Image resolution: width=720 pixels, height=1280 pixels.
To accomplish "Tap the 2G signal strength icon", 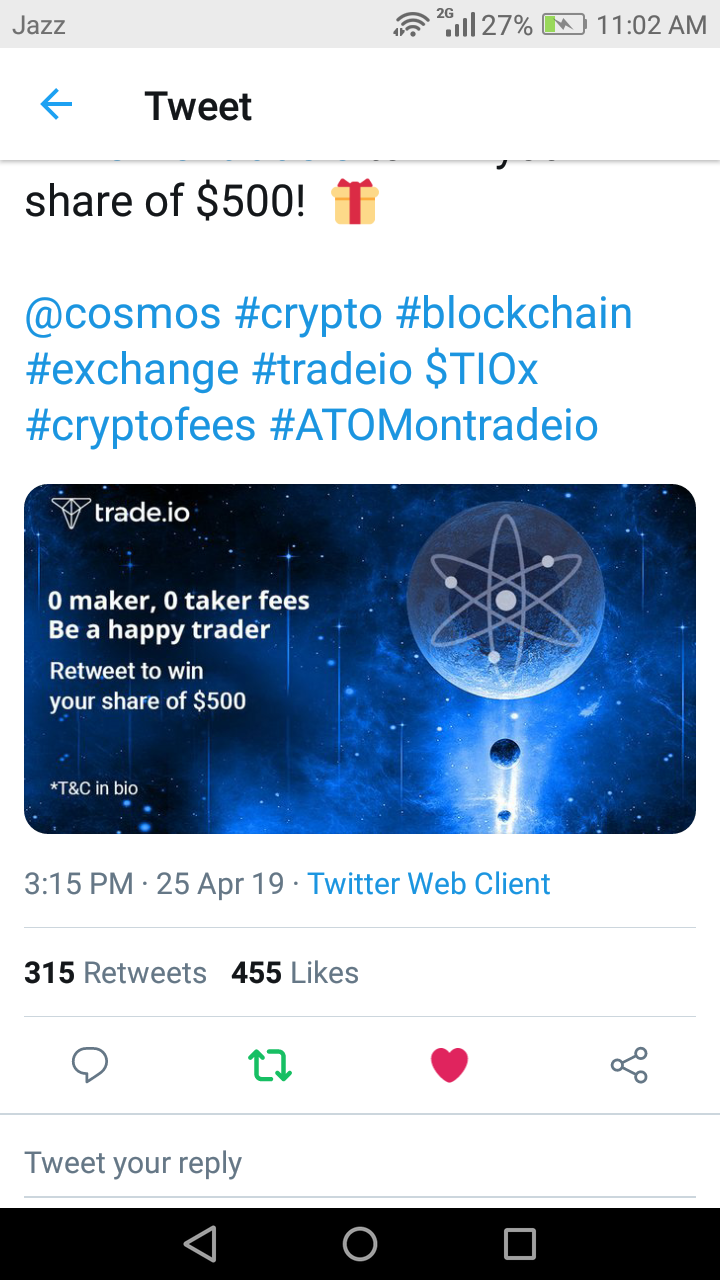I will tap(459, 25).
